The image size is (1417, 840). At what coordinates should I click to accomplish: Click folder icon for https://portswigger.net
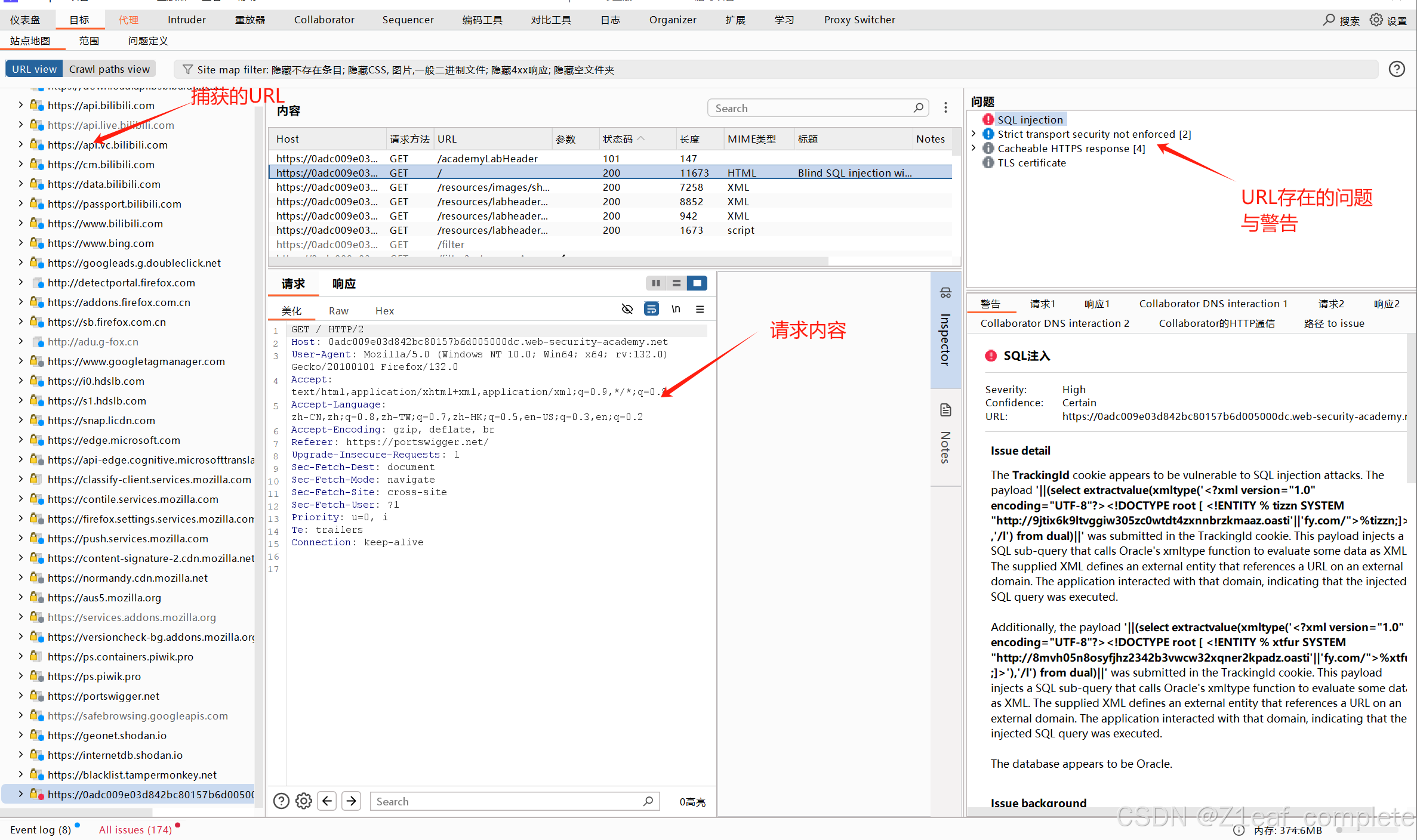37,696
